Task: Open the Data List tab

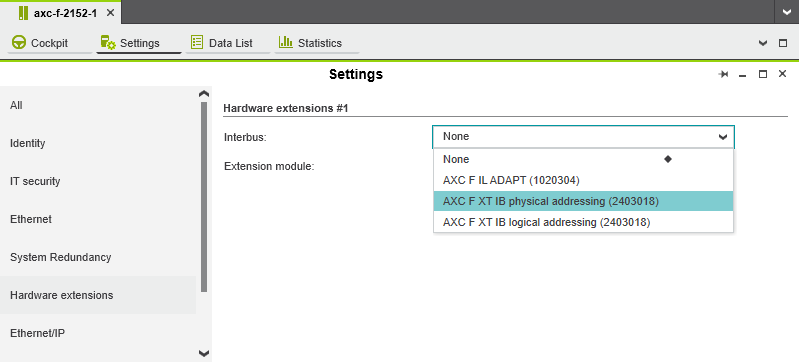Action: tap(227, 43)
